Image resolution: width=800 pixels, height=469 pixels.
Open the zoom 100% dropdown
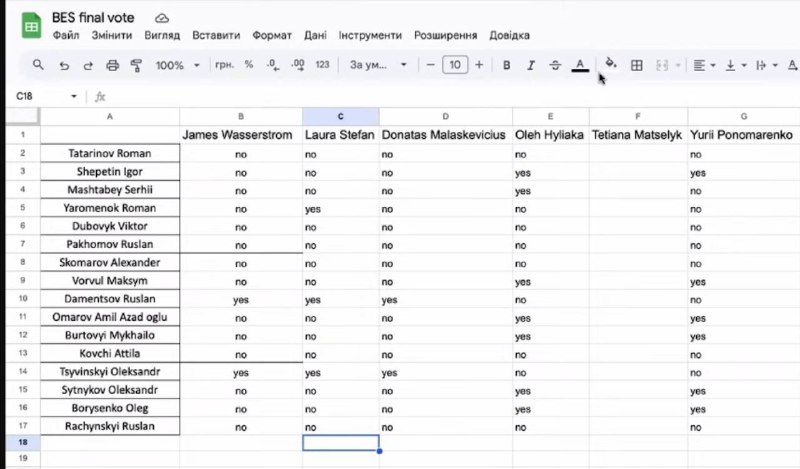pos(178,65)
